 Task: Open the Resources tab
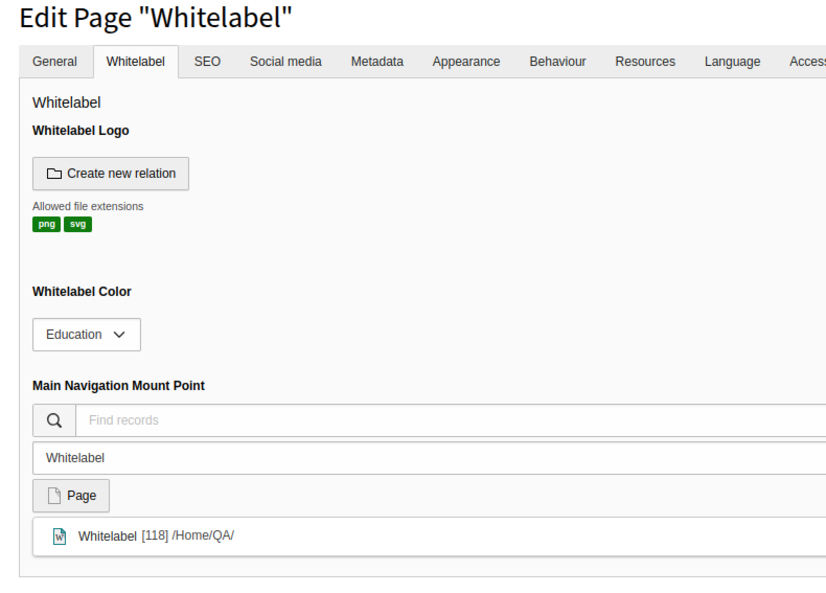pos(645,62)
